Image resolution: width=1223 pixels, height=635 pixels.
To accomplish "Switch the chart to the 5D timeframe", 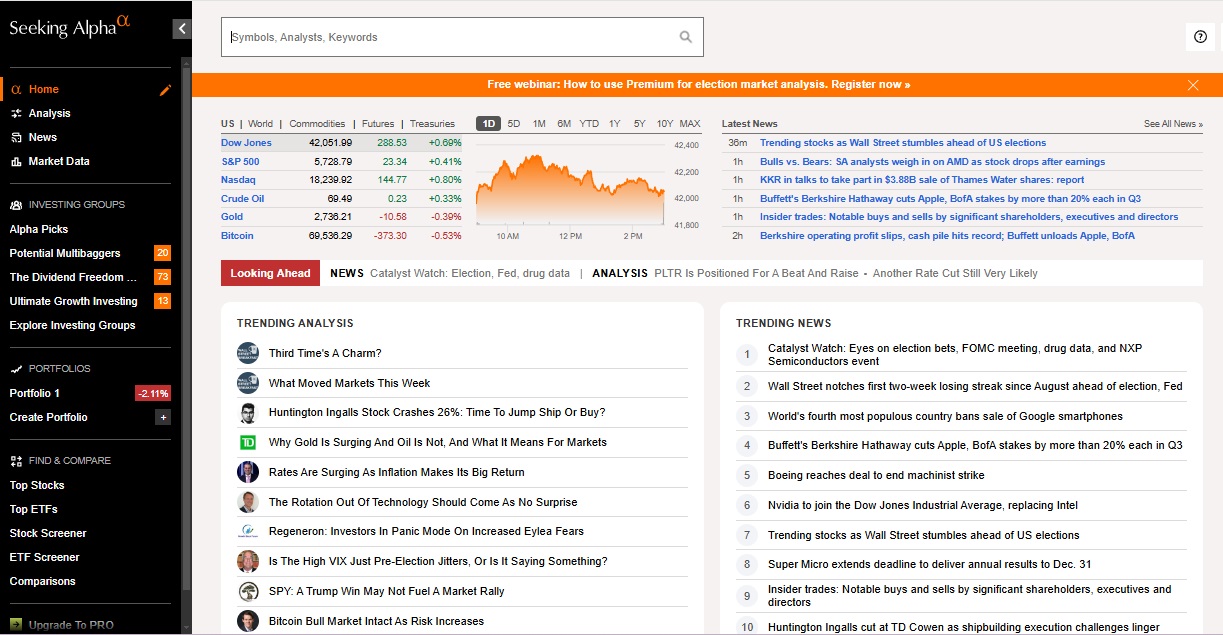I will pos(514,123).
